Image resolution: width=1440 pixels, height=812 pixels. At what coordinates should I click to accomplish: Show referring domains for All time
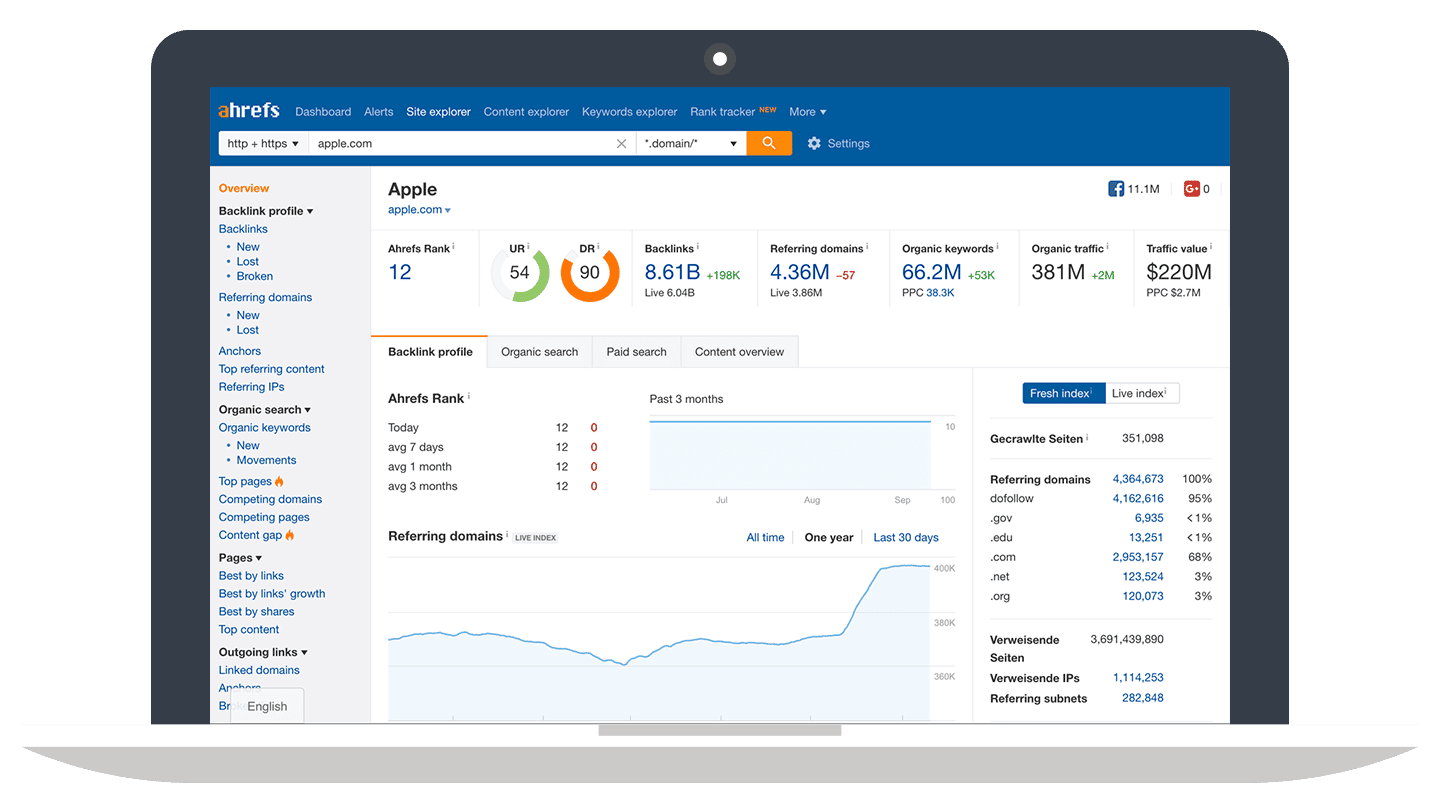[765, 537]
